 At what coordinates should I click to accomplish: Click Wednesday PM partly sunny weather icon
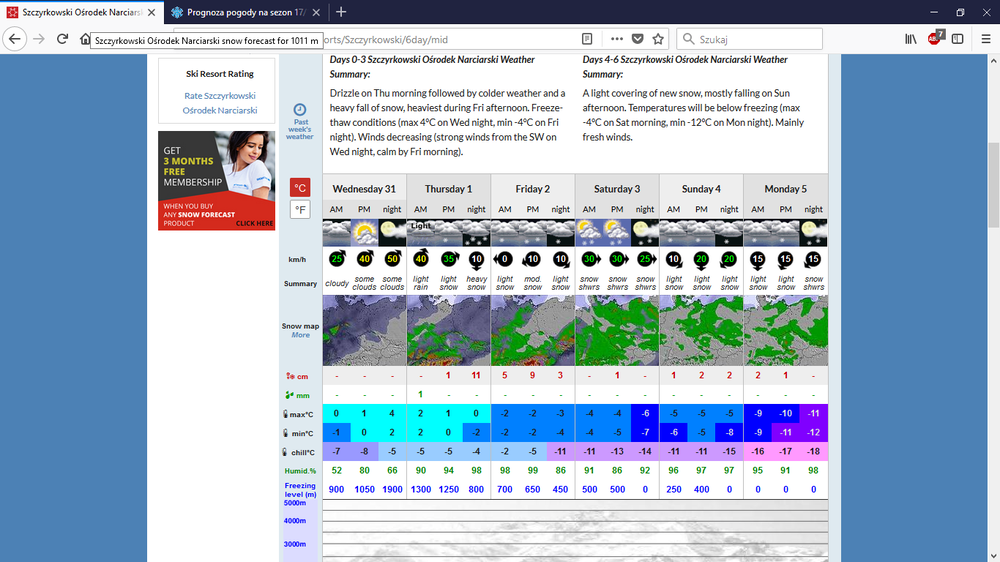coord(364,233)
